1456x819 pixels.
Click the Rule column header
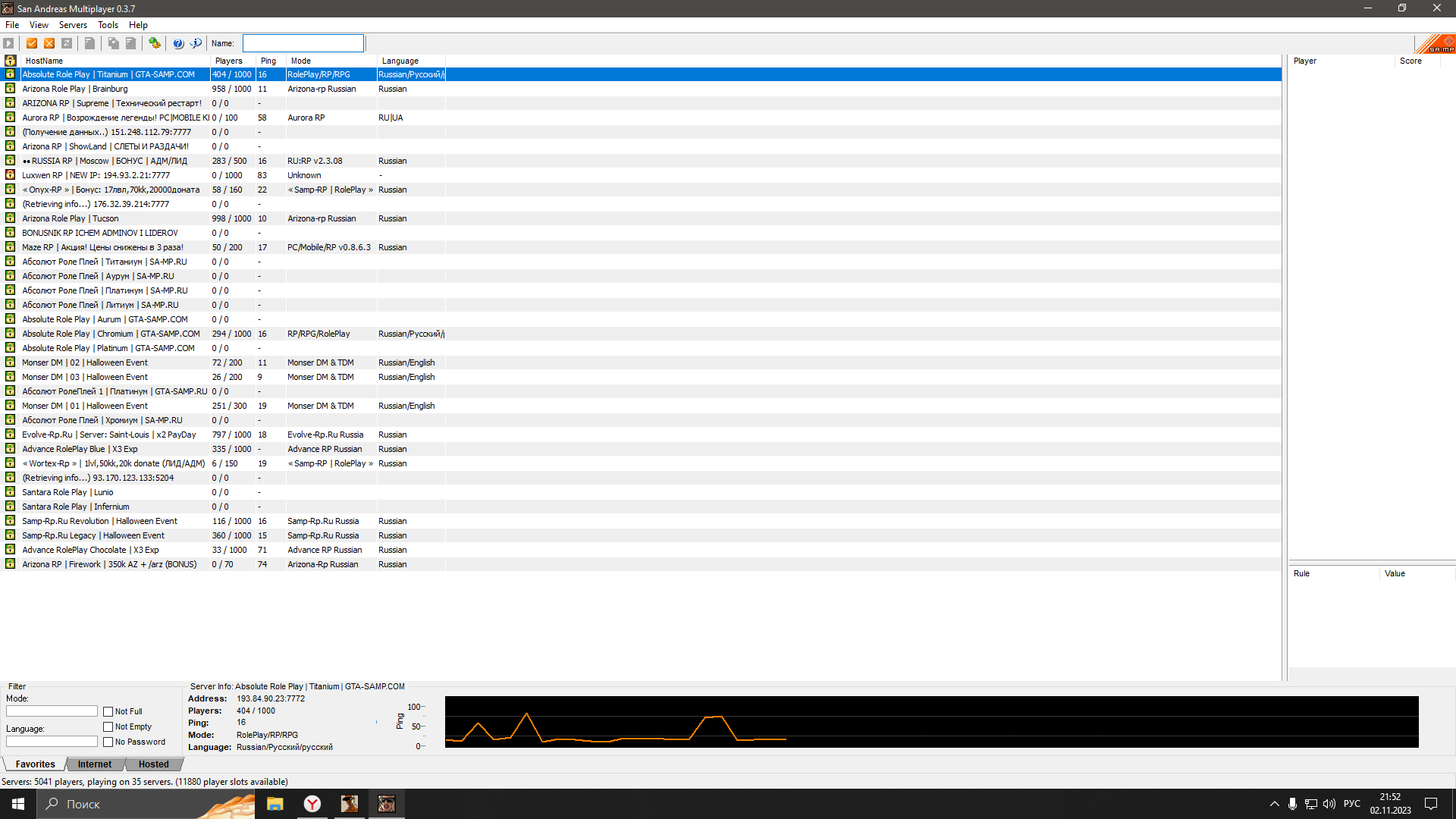pyautogui.click(x=1334, y=573)
